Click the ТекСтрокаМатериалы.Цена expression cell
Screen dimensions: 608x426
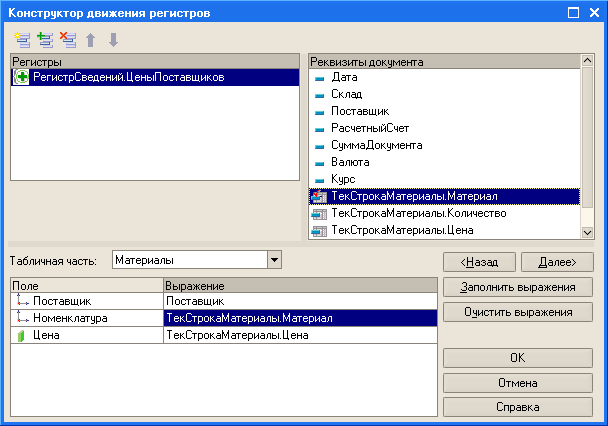pos(301,335)
